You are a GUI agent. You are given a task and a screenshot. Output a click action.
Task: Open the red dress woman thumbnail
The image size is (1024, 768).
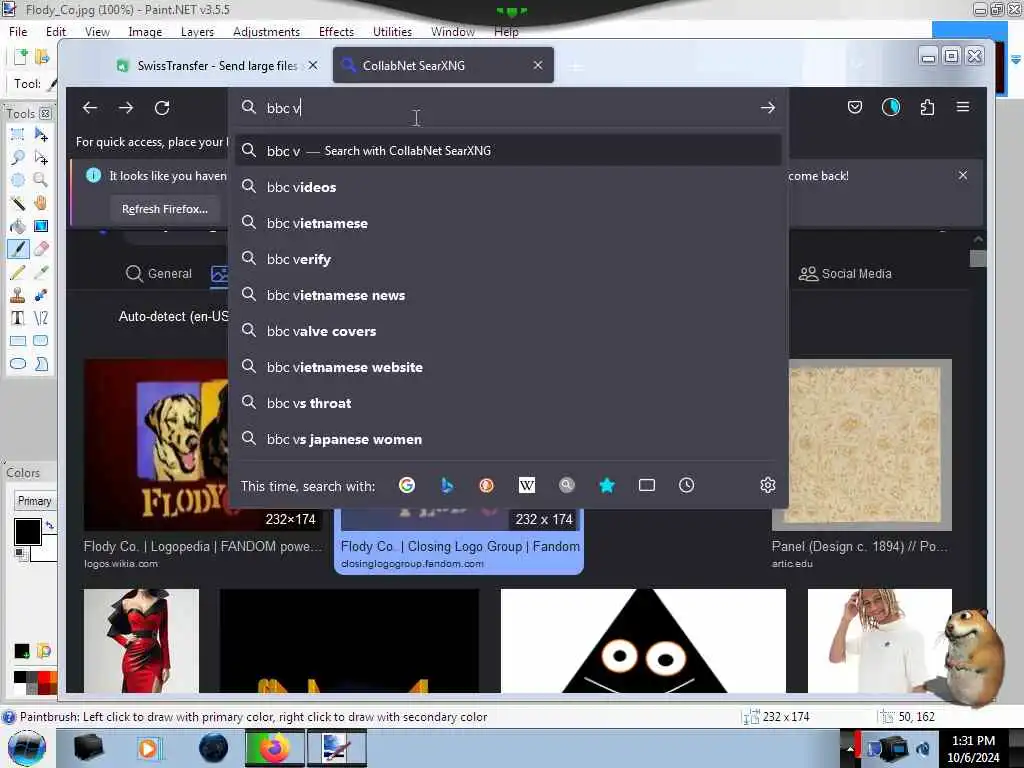(x=141, y=641)
